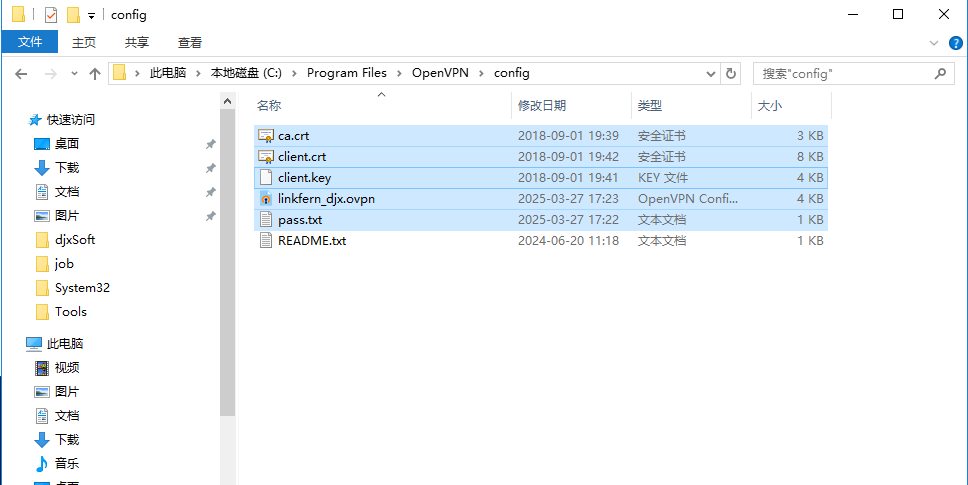
Task: Open 下载 under quick access
Action: 67,168
